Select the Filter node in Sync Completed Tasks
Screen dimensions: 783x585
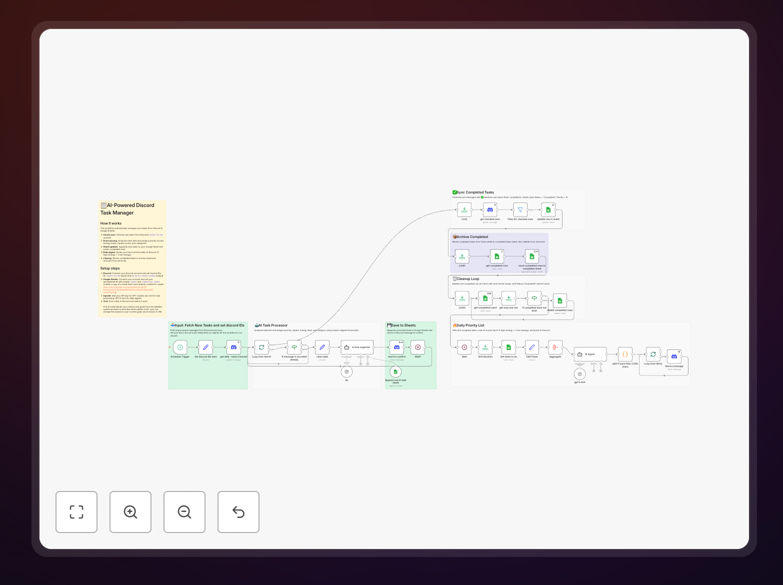click(x=520, y=210)
